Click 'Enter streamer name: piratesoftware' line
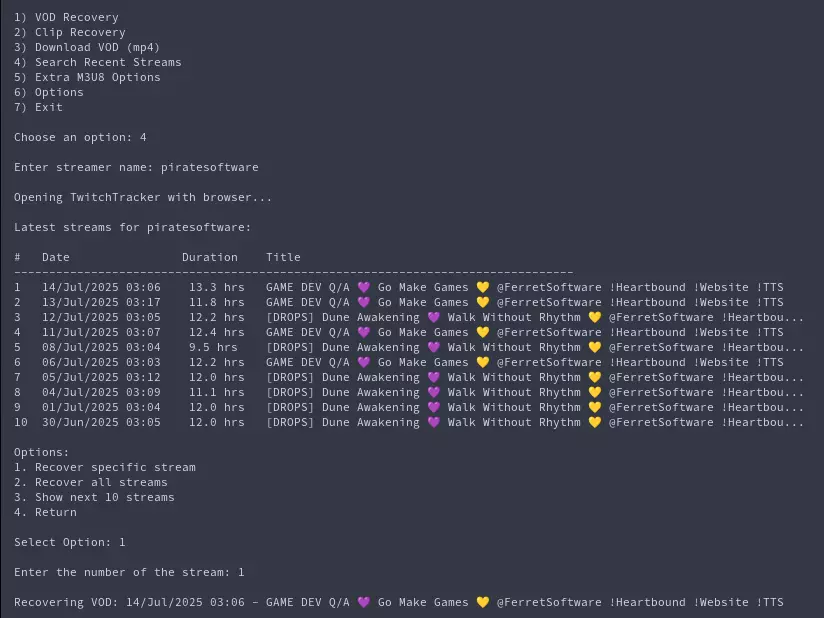This screenshot has width=824, height=618. [x=136, y=168]
